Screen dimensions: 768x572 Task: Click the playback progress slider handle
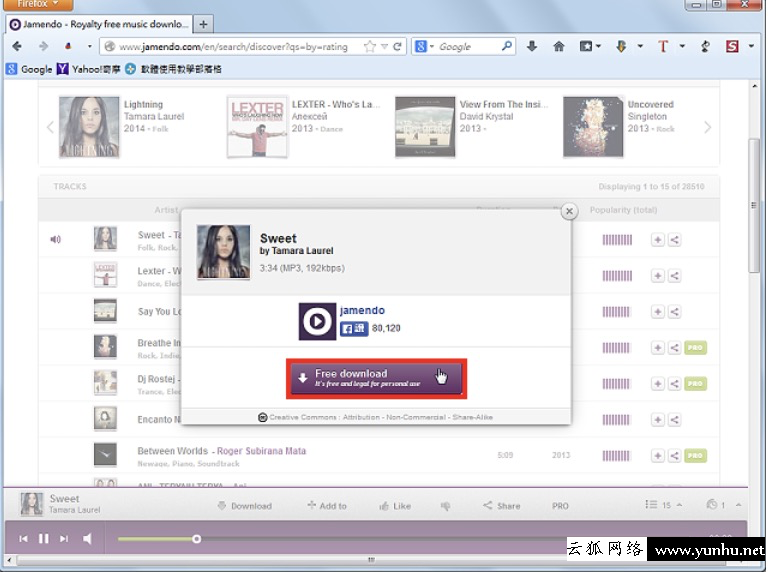coord(196,539)
